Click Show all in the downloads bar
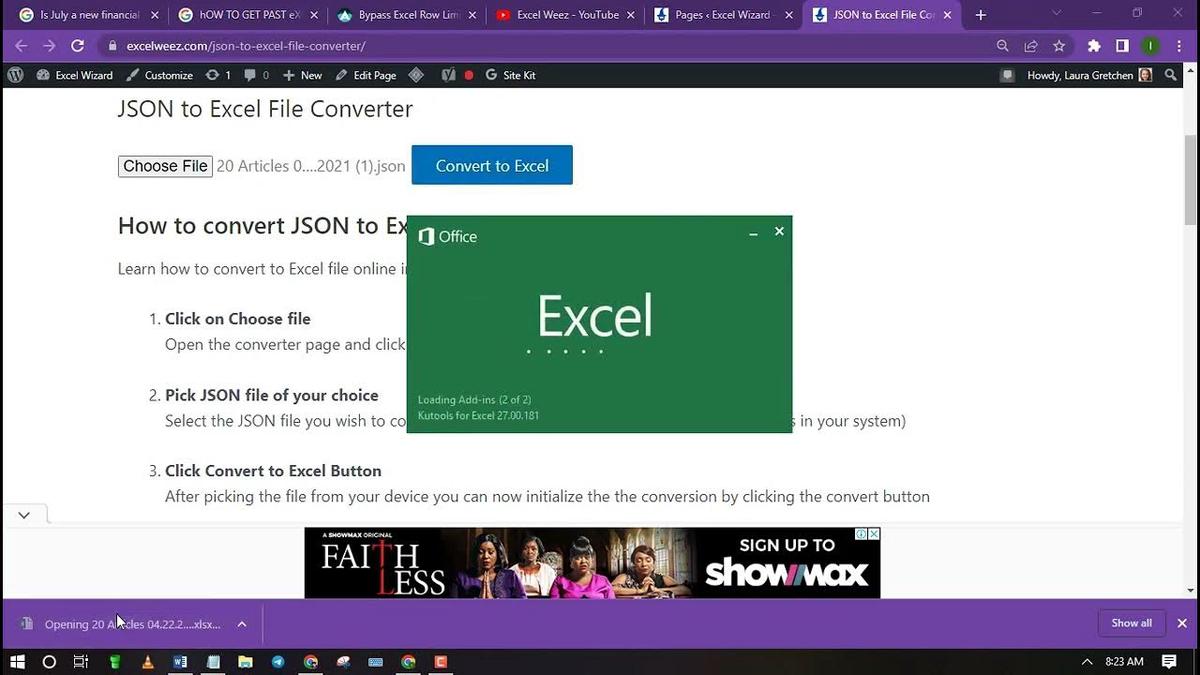This screenshot has width=1200, height=675. click(x=1131, y=623)
